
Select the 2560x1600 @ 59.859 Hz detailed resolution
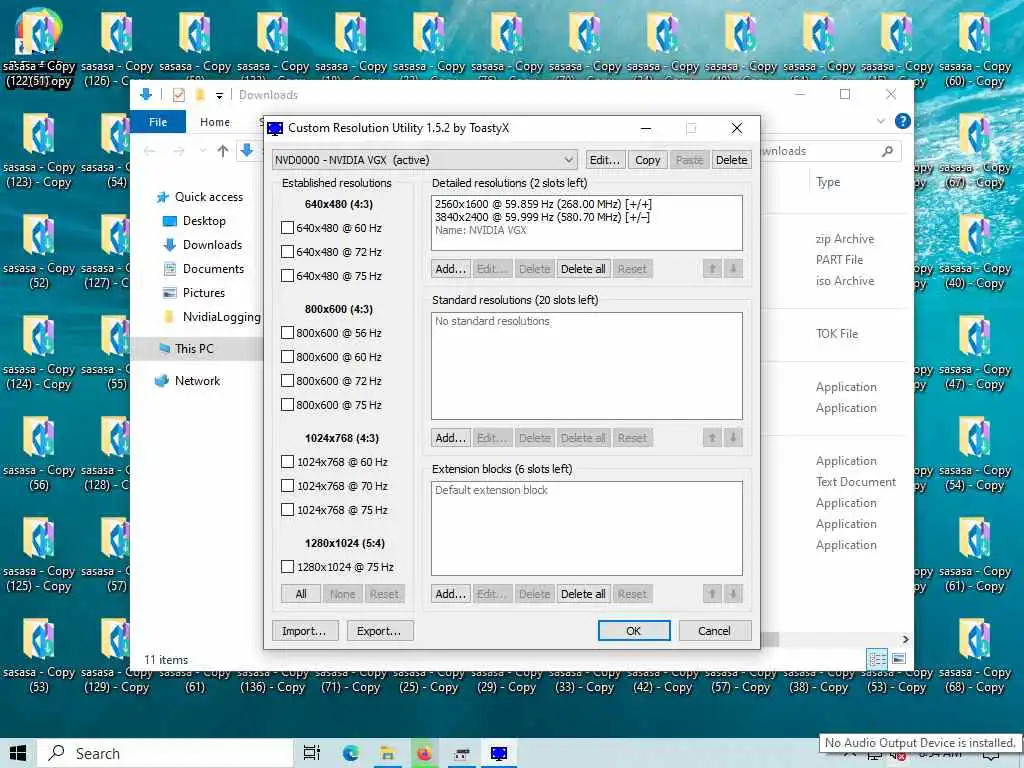[543, 204]
